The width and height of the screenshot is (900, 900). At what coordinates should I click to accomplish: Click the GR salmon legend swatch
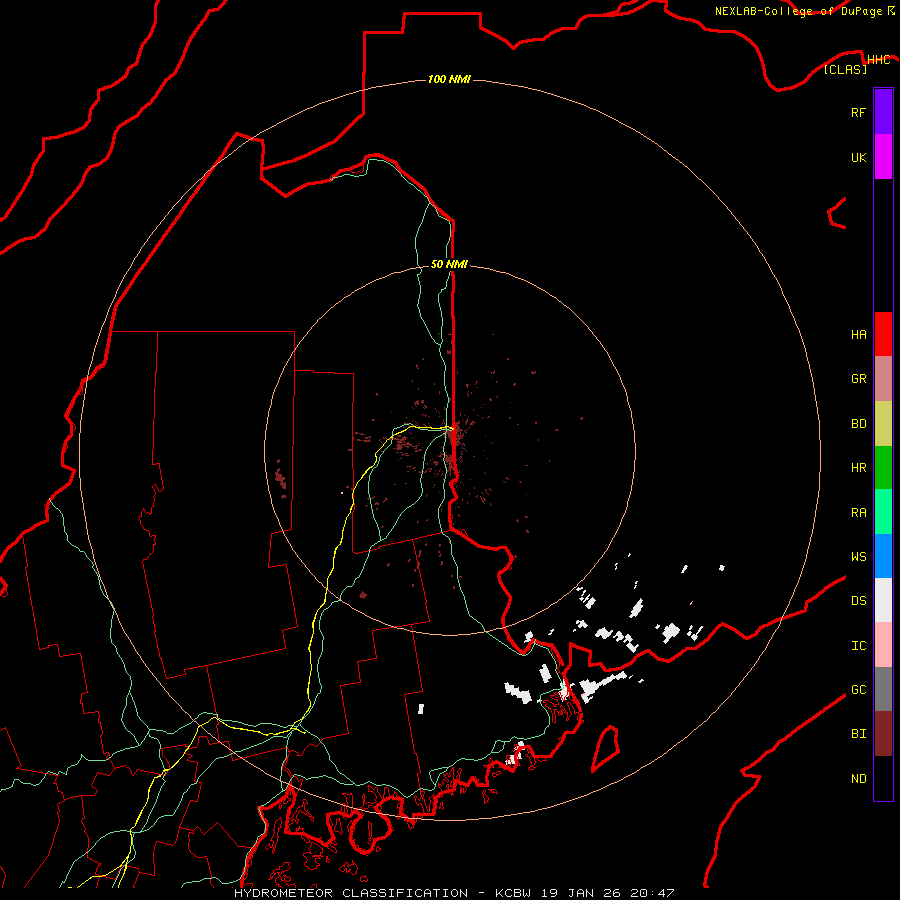(883, 379)
